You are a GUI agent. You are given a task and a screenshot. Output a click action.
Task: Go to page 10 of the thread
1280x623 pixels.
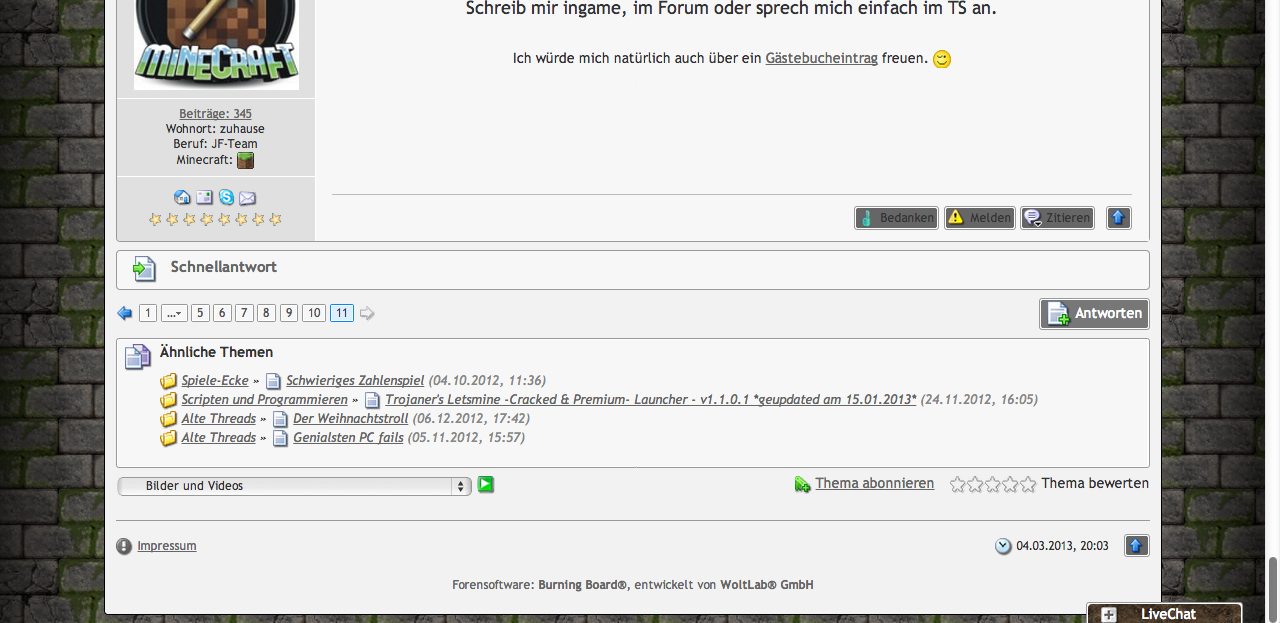tap(314, 313)
